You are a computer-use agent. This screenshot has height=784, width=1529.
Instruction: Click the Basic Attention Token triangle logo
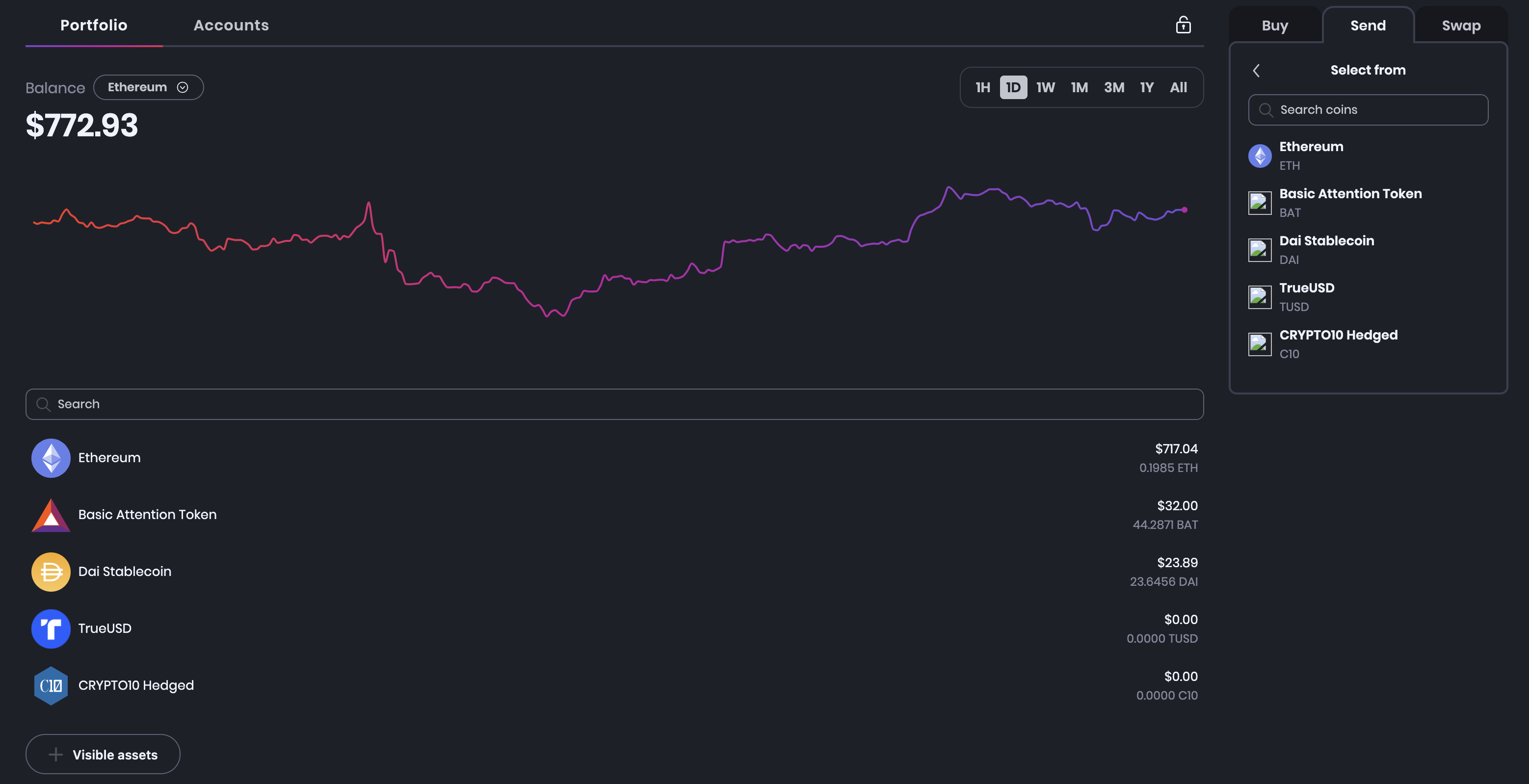click(x=51, y=515)
